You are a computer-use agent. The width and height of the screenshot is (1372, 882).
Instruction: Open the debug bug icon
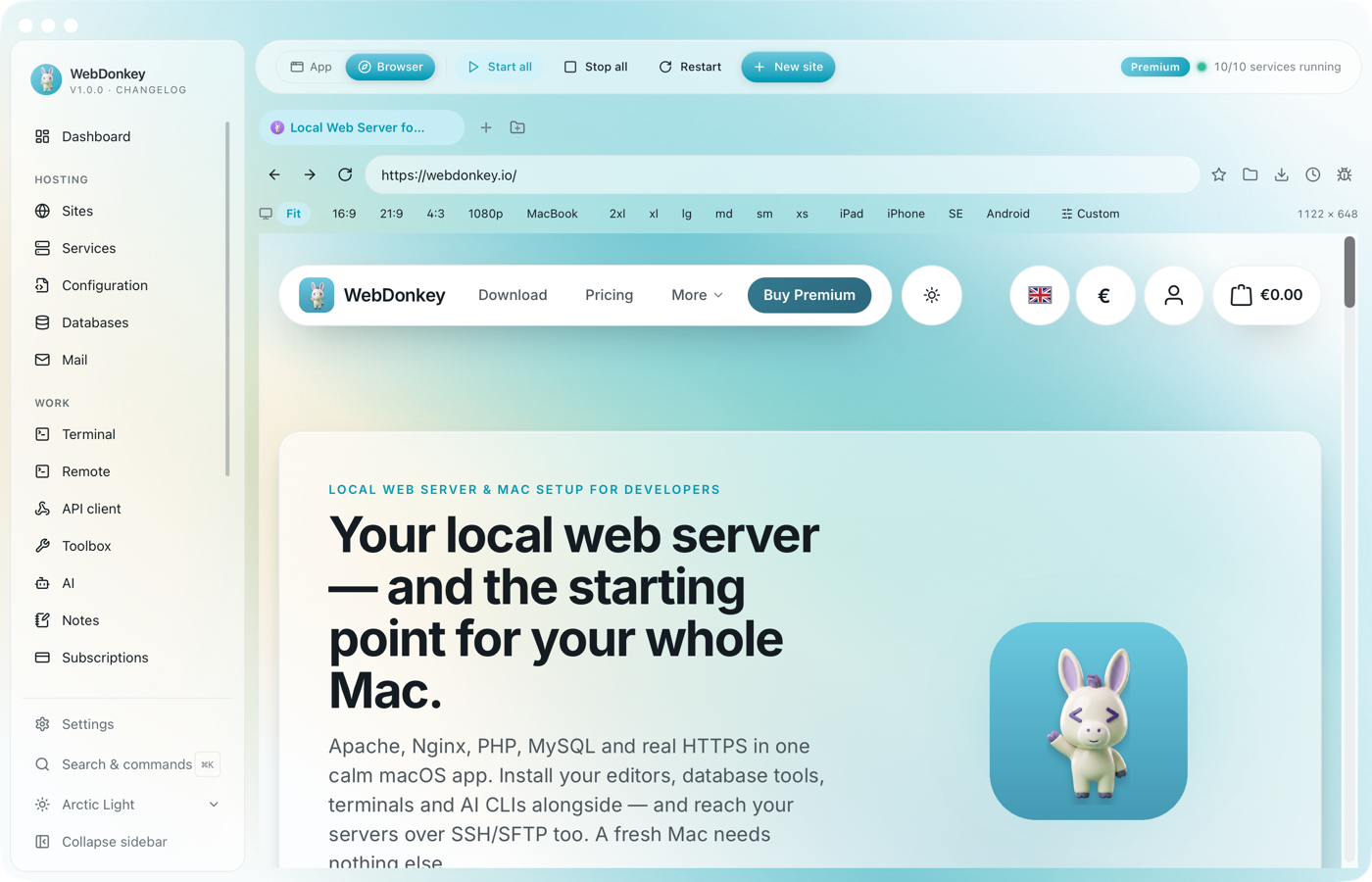pyautogui.click(x=1344, y=174)
